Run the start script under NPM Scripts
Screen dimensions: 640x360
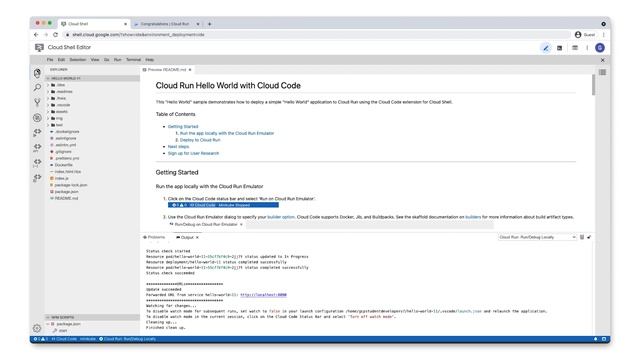(60, 331)
